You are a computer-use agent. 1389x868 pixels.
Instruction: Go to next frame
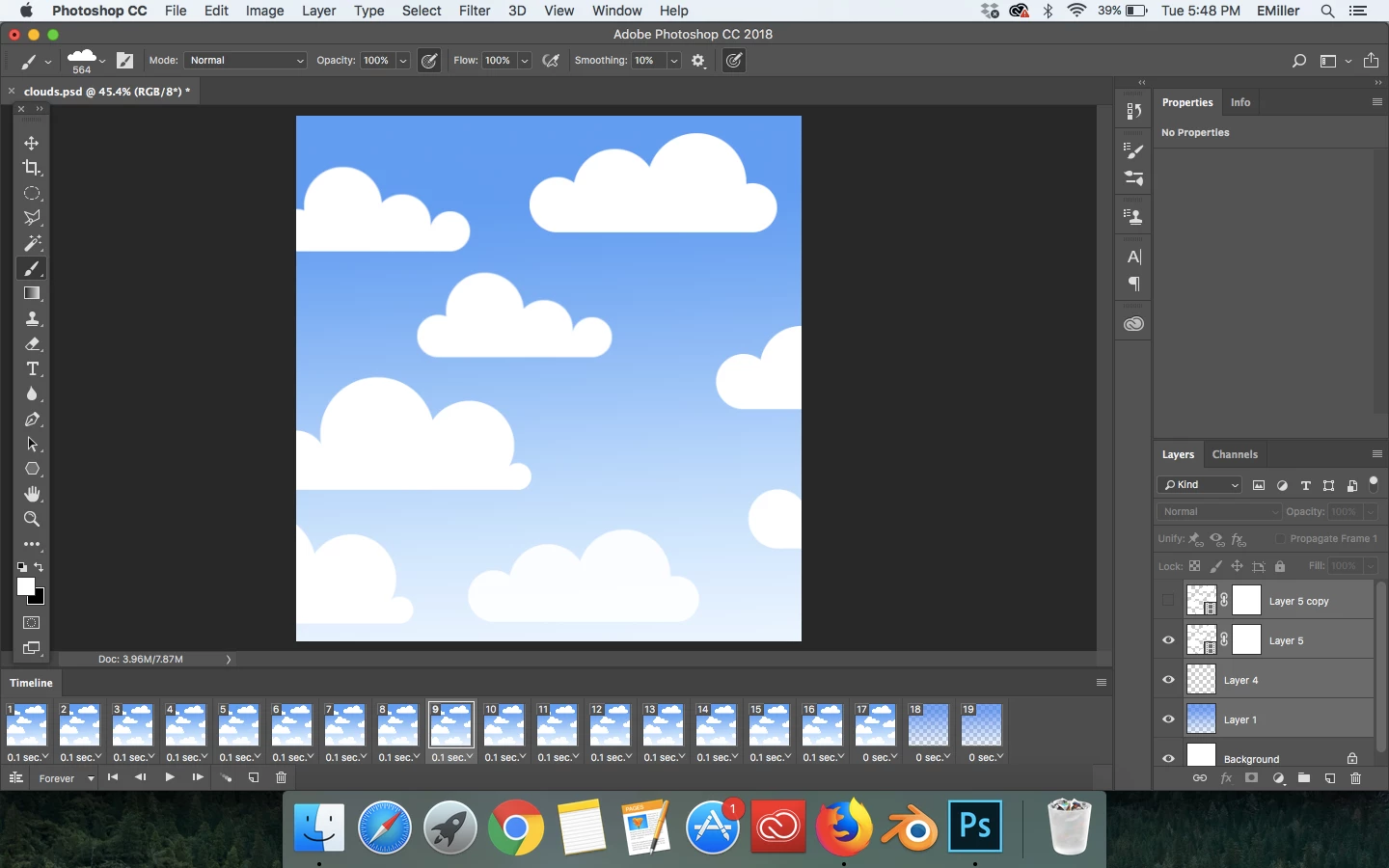coord(198,777)
